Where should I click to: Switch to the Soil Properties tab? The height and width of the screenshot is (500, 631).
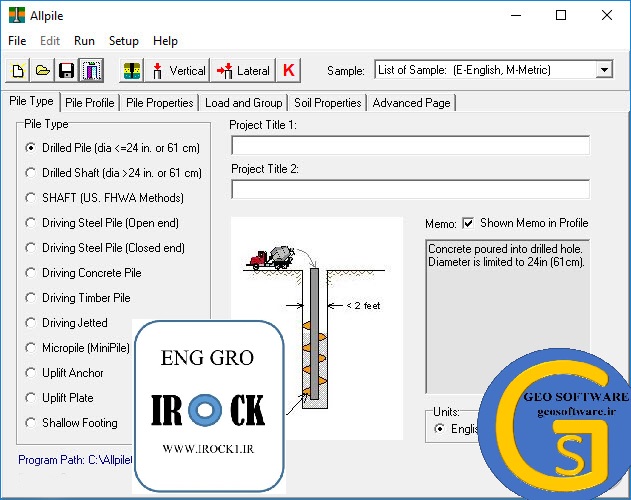pyautogui.click(x=327, y=103)
